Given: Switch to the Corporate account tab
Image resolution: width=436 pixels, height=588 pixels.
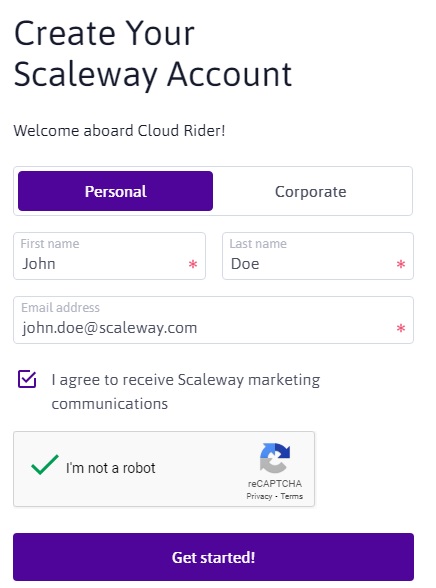Looking at the screenshot, I should 310,191.
